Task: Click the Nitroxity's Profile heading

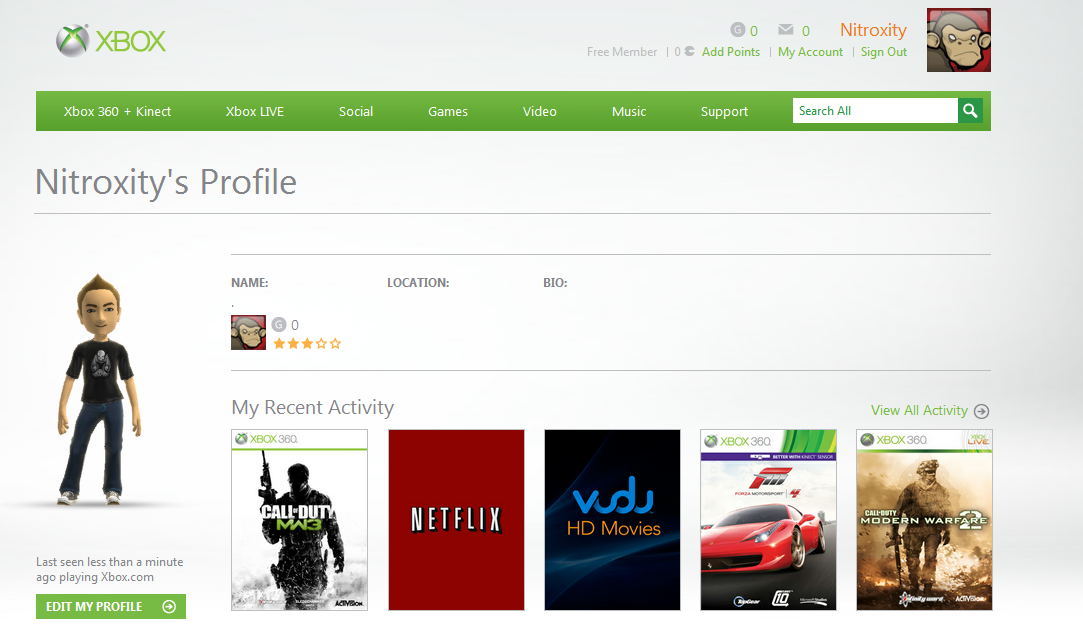Action: pyautogui.click(x=166, y=183)
